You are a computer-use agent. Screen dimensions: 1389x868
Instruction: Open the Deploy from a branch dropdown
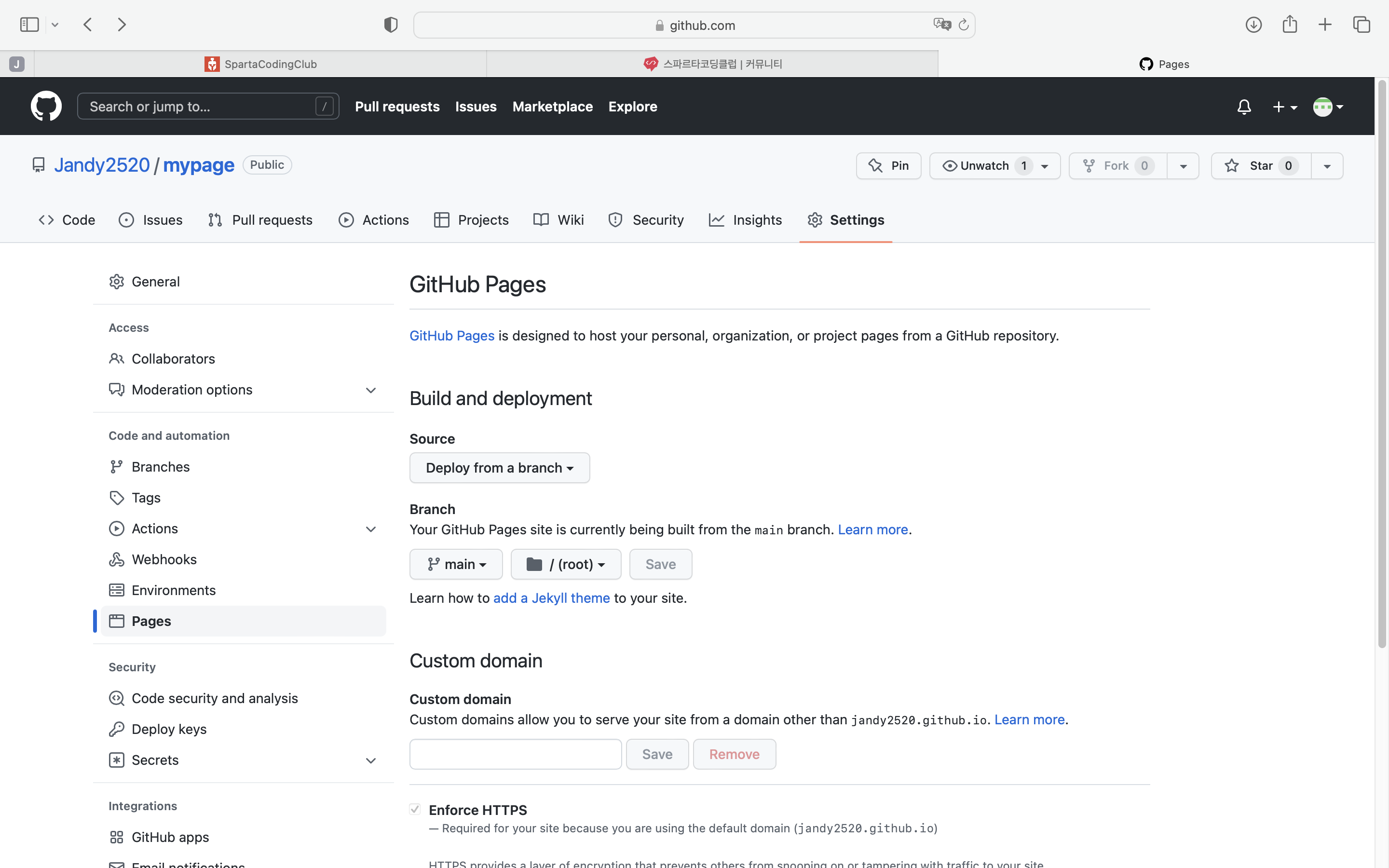pos(499,468)
